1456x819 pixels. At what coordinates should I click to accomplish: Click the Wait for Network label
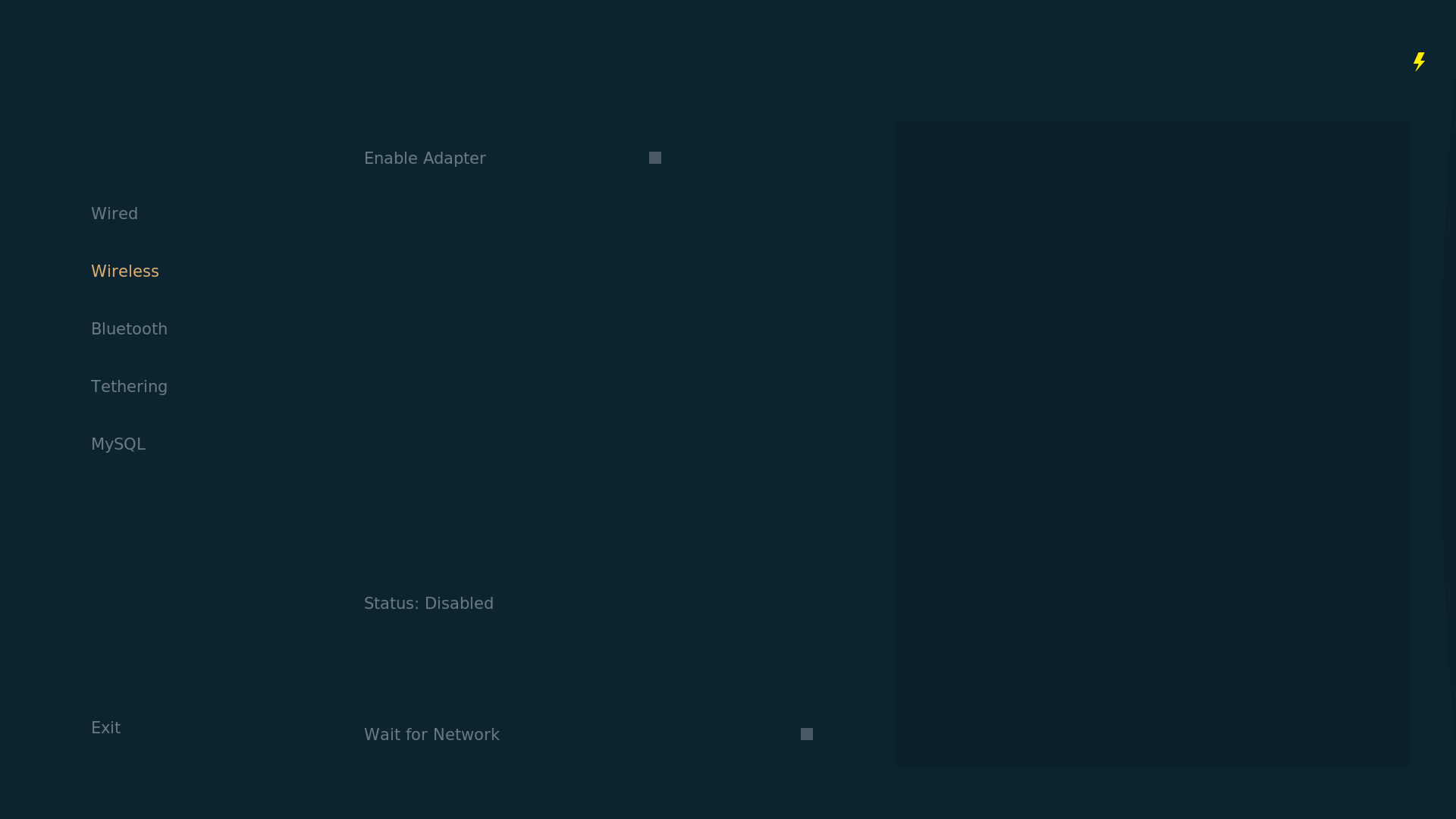point(431,735)
